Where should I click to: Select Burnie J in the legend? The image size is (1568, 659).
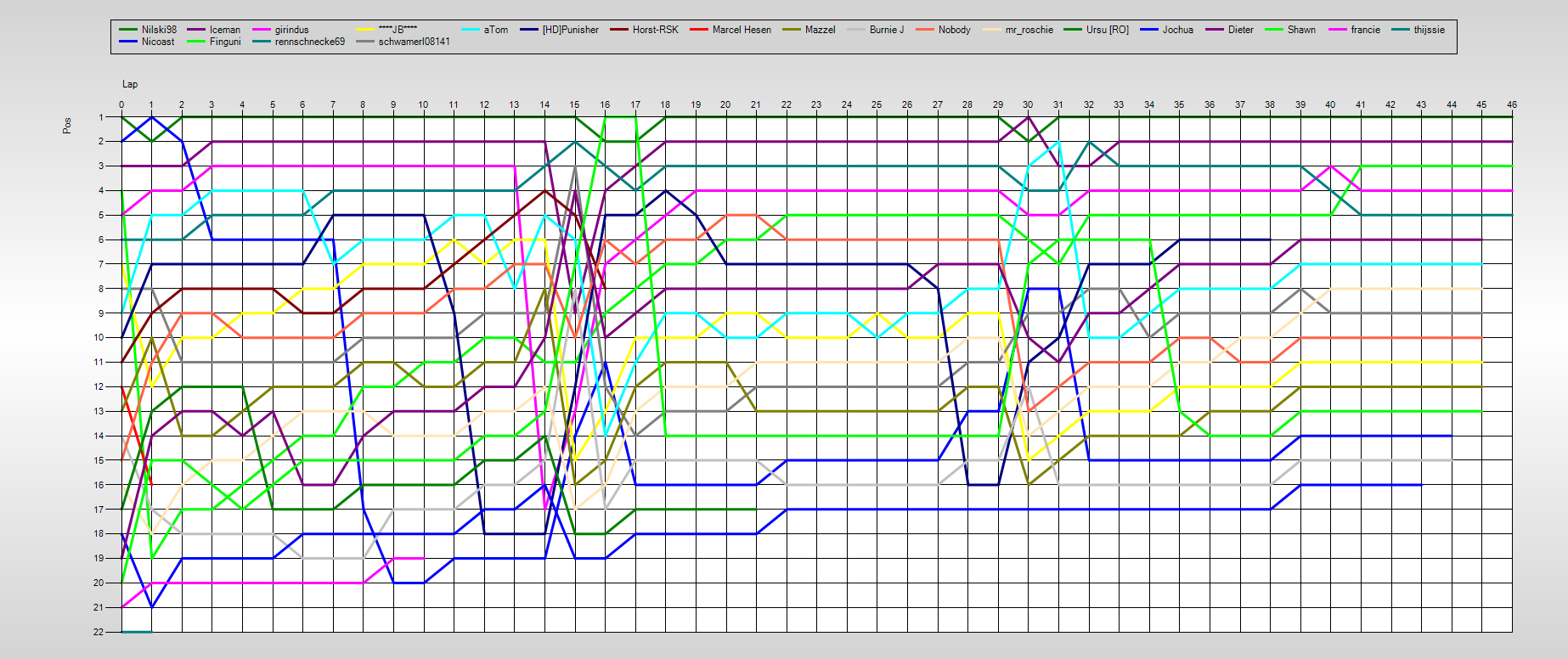(886, 30)
